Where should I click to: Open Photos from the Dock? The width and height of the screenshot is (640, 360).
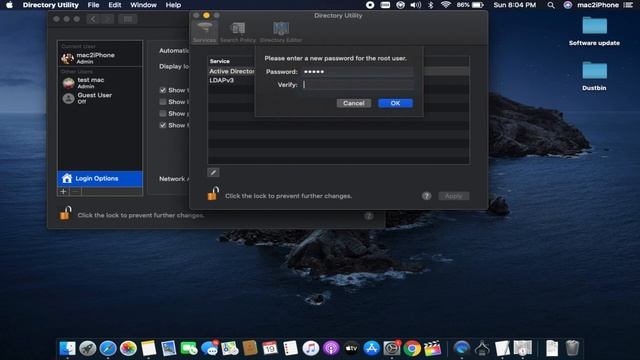[128, 348]
